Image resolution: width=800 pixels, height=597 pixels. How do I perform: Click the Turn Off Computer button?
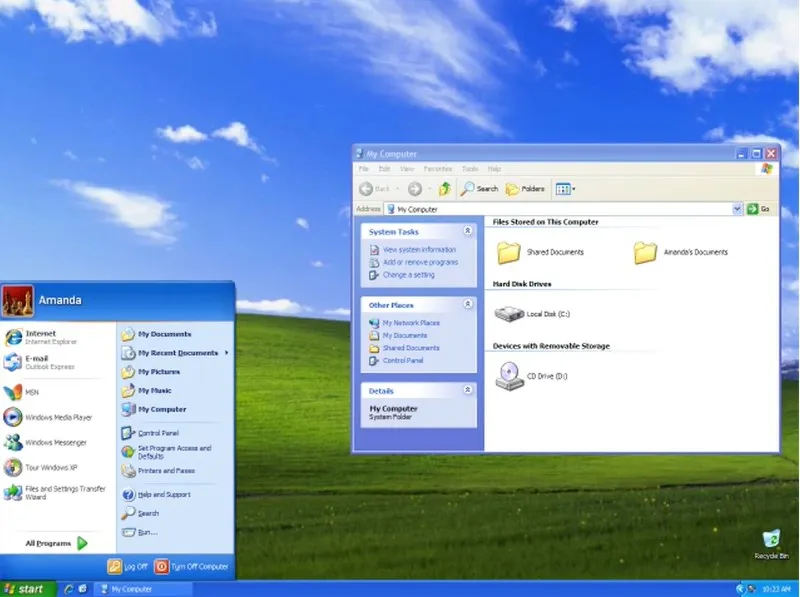tap(192, 566)
